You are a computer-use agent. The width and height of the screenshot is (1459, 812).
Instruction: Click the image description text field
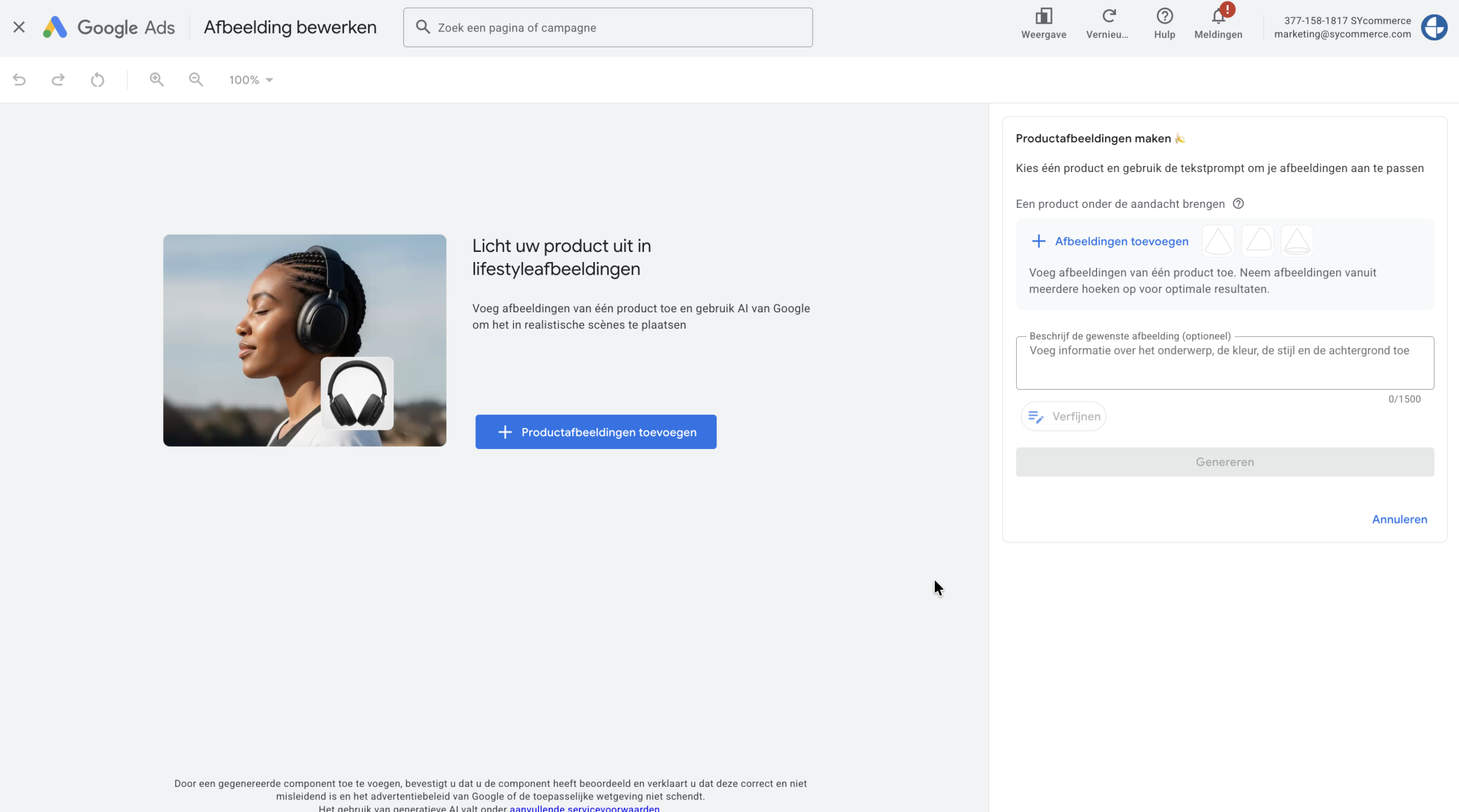(x=1224, y=362)
